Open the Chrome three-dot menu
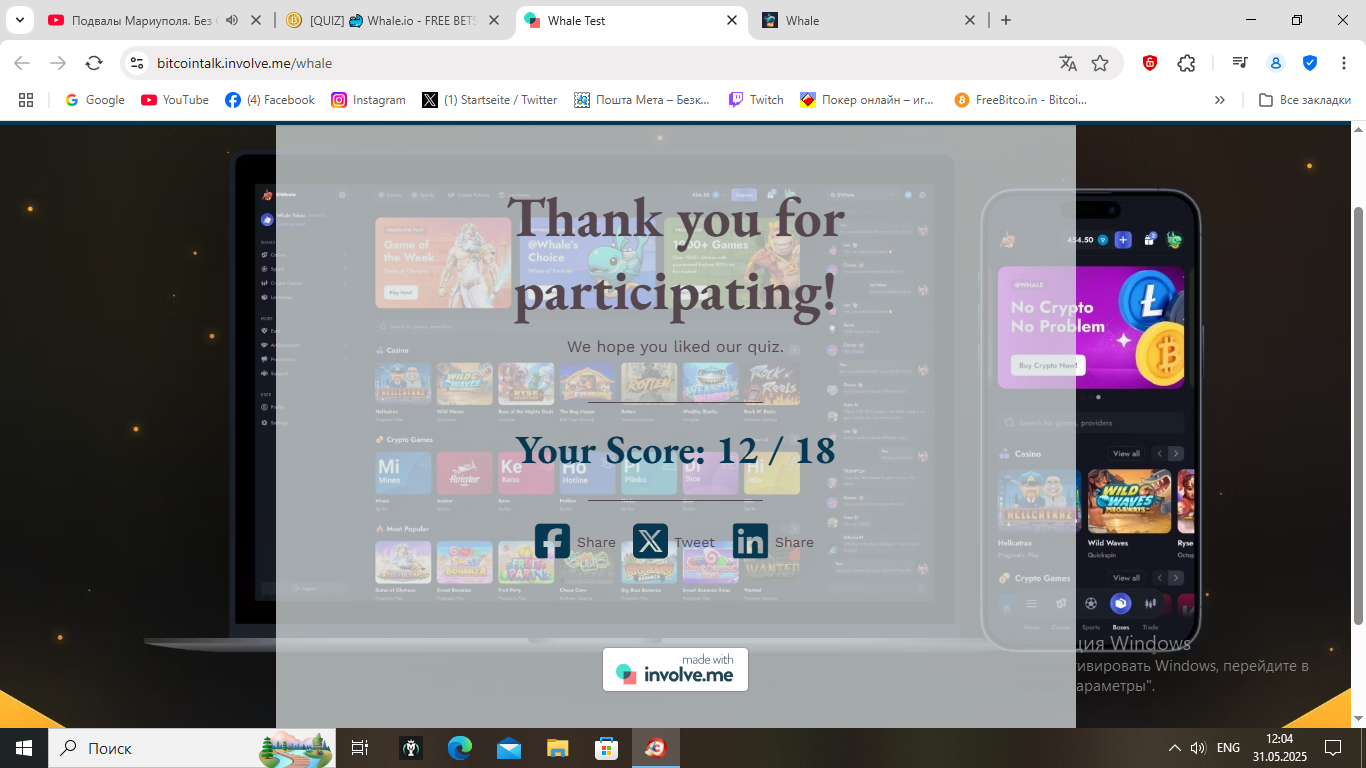Screen dimensions: 1366x768 pos(1343,63)
